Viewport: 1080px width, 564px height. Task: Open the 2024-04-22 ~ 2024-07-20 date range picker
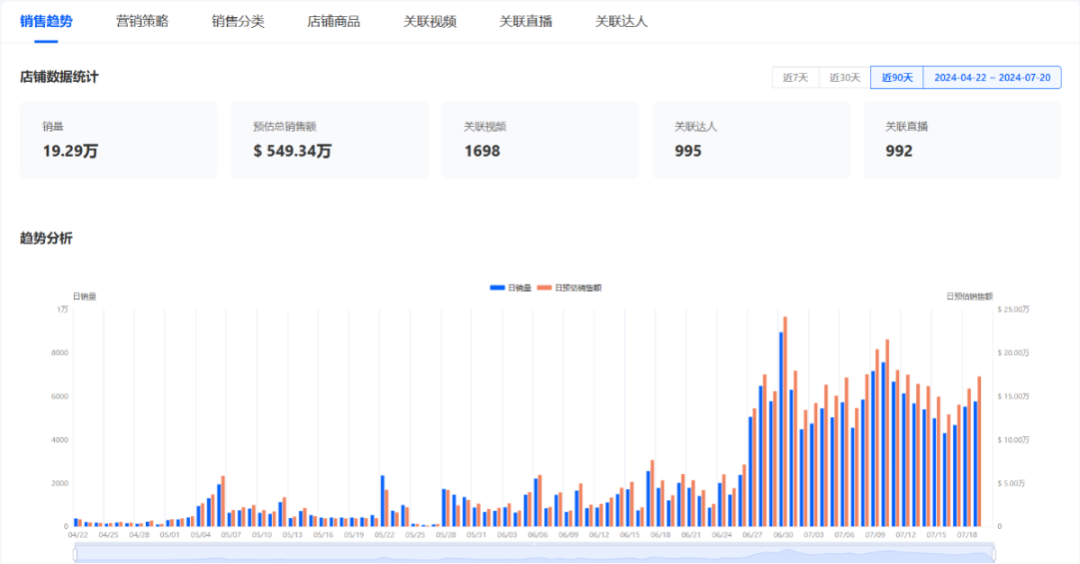point(991,78)
